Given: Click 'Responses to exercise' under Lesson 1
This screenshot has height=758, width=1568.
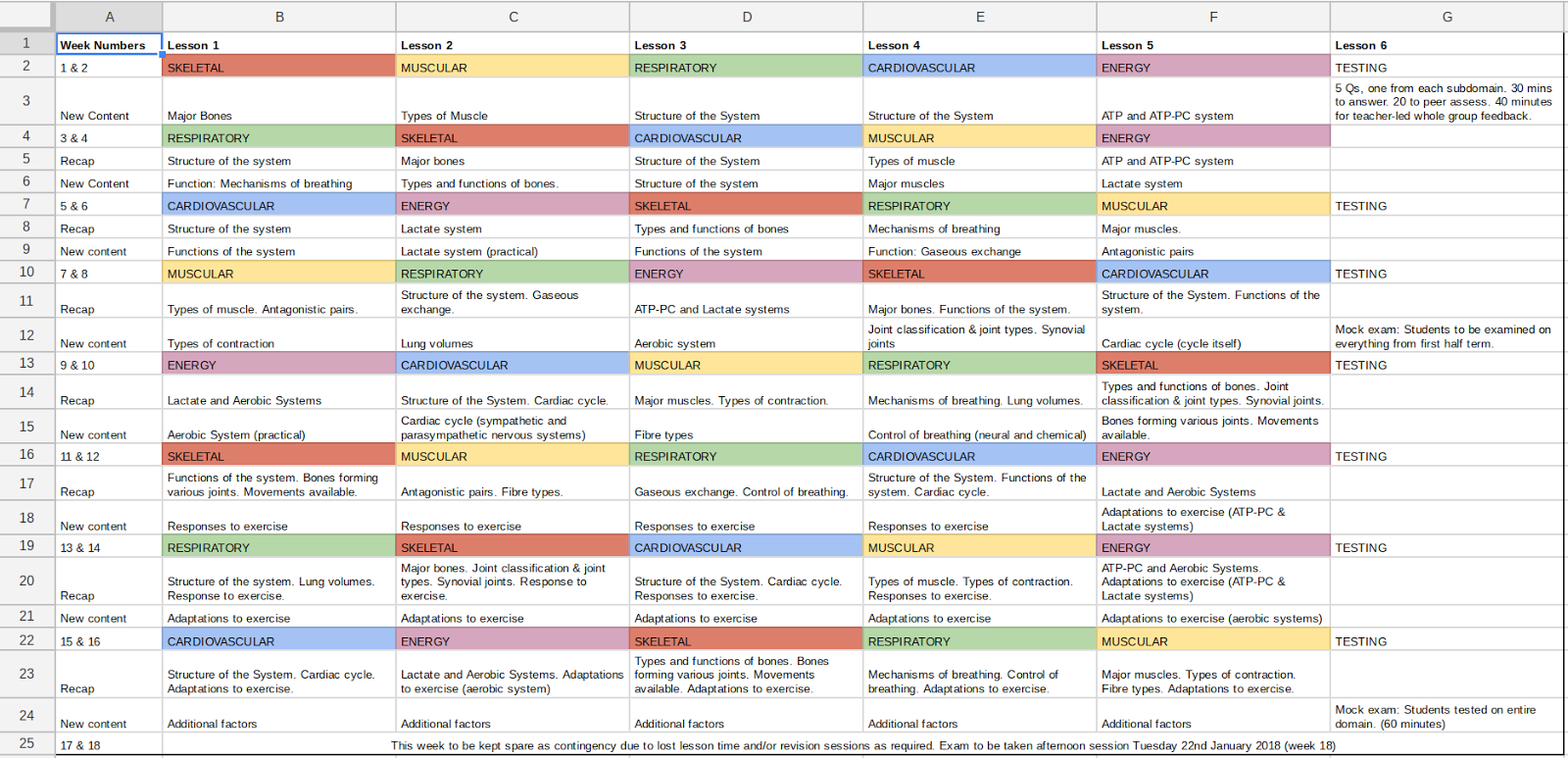Looking at the screenshot, I should coord(279,518).
